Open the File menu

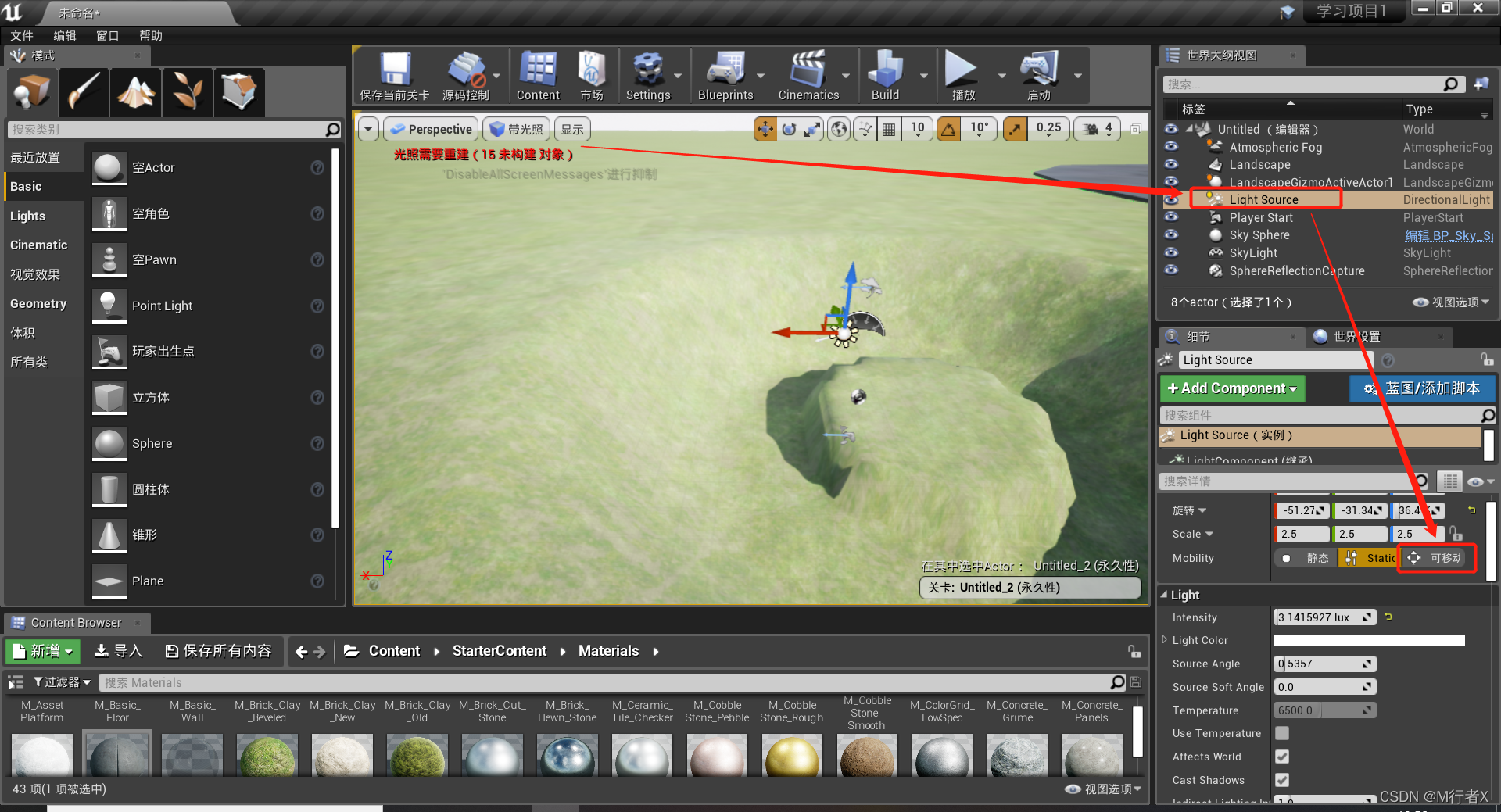pyautogui.click(x=22, y=36)
